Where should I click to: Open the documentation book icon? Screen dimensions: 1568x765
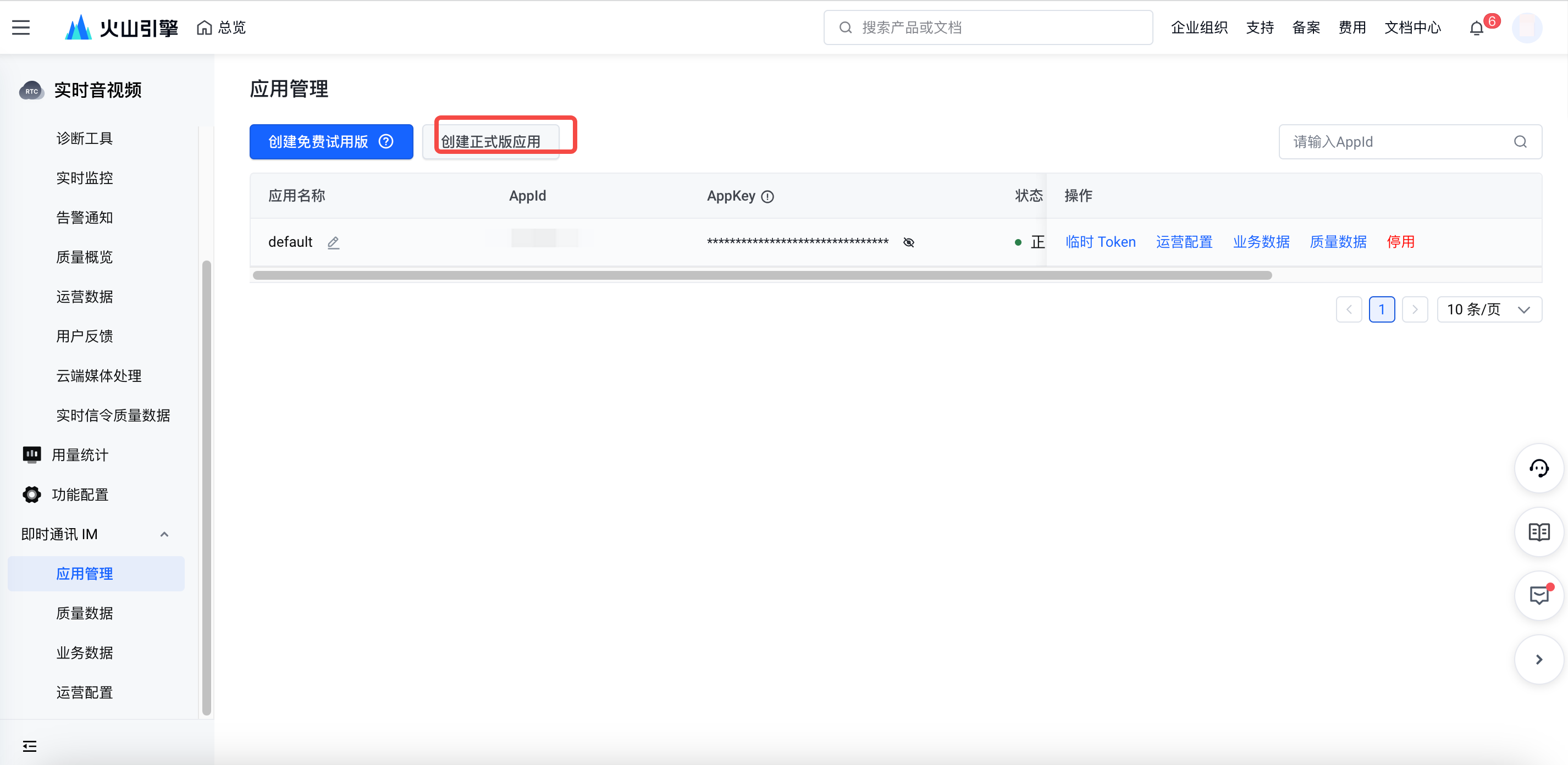tap(1539, 532)
